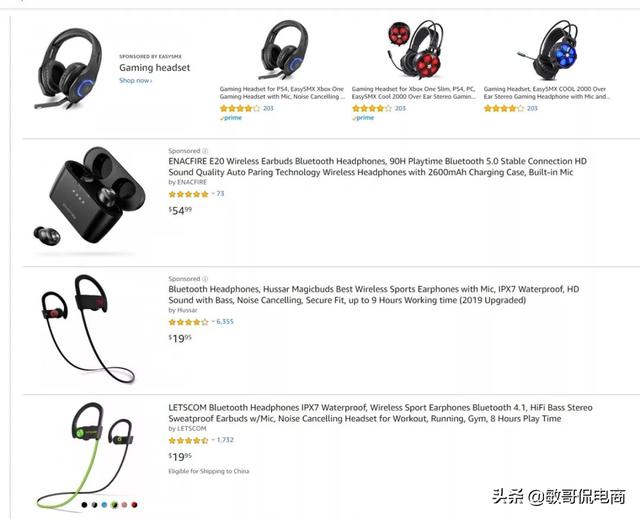Open rating popover arrow beside 73 reviews

[213, 194]
